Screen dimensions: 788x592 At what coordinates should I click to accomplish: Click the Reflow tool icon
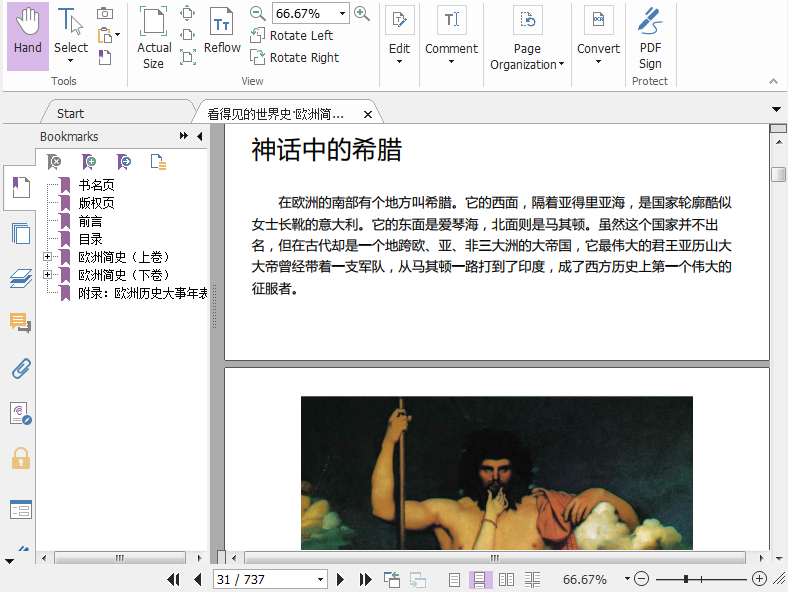pos(222,24)
